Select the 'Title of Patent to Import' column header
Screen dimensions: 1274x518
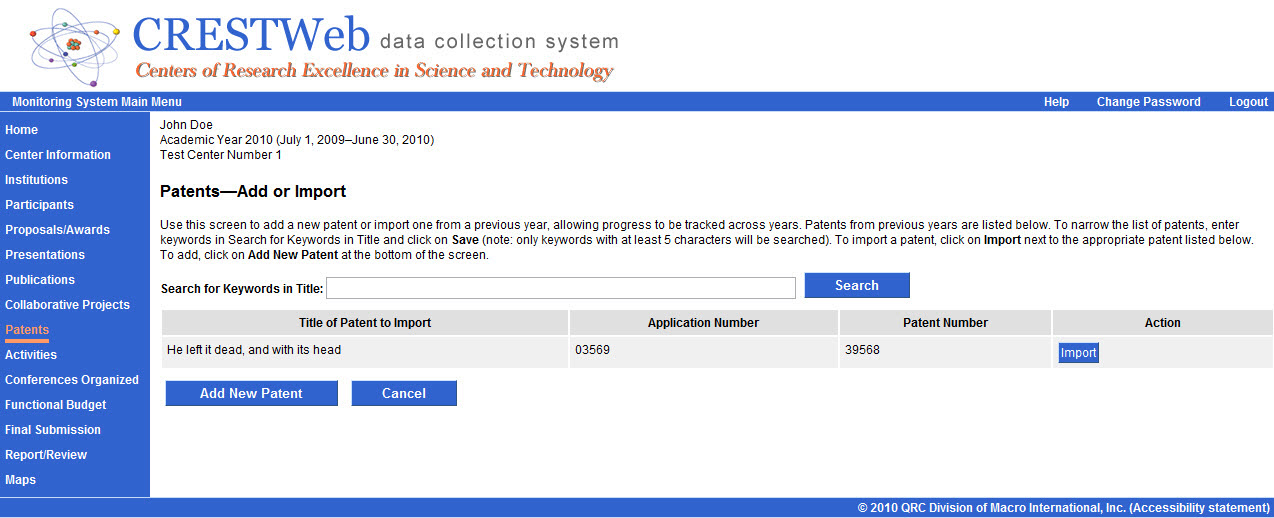(365, 323)
